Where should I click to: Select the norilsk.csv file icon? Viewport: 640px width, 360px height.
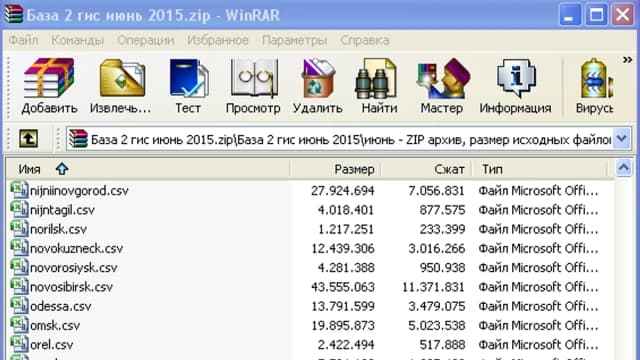point(19,229)
